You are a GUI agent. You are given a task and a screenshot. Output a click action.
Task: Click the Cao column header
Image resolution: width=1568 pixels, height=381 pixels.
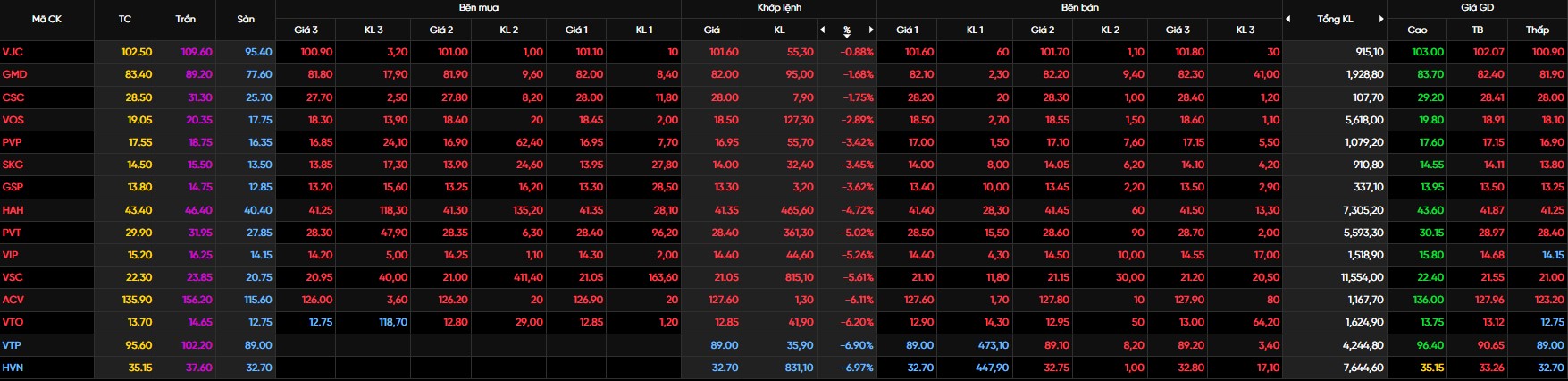point(1417,30)
